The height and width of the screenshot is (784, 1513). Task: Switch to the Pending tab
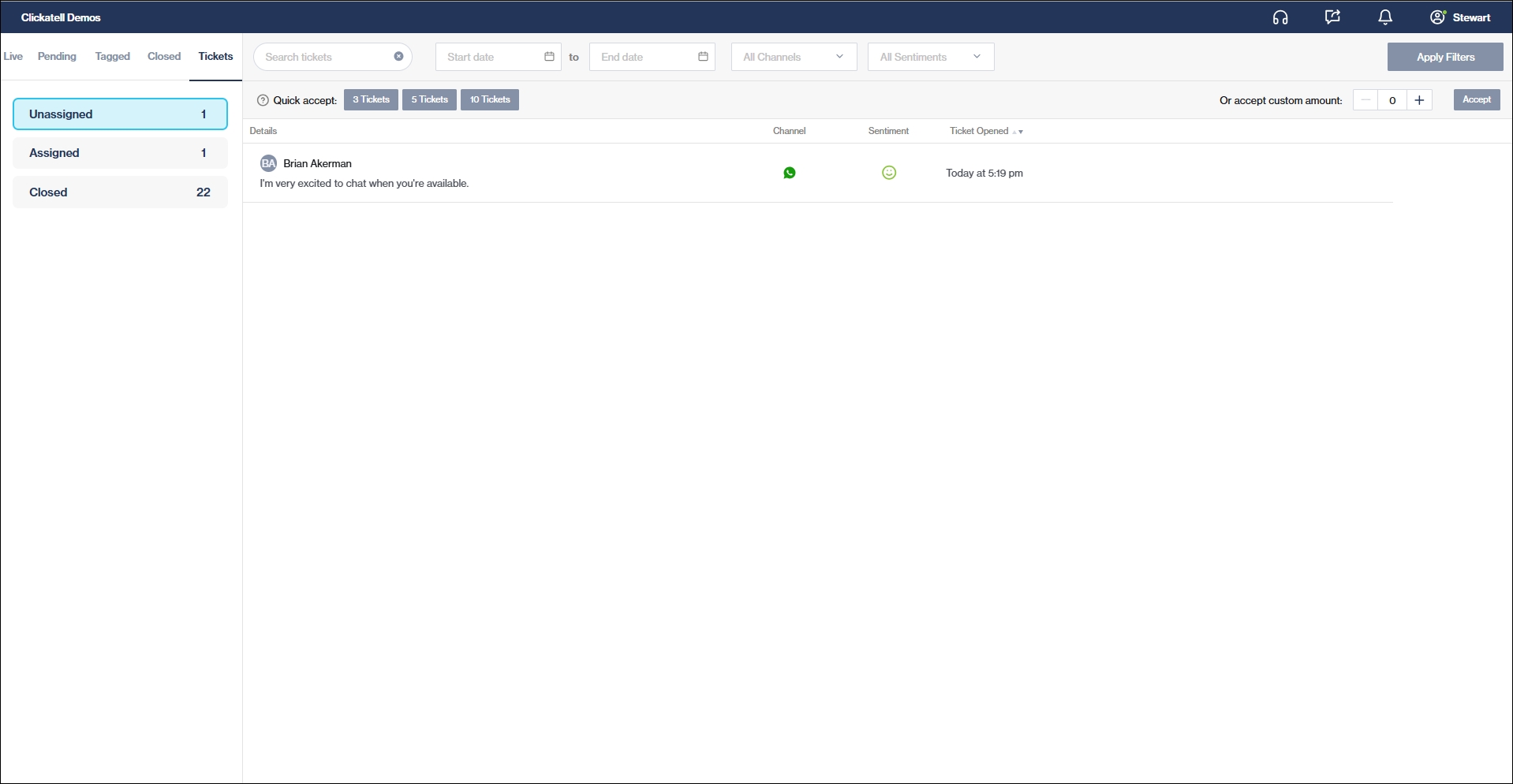pyautogui.click(x=57, y=56)
